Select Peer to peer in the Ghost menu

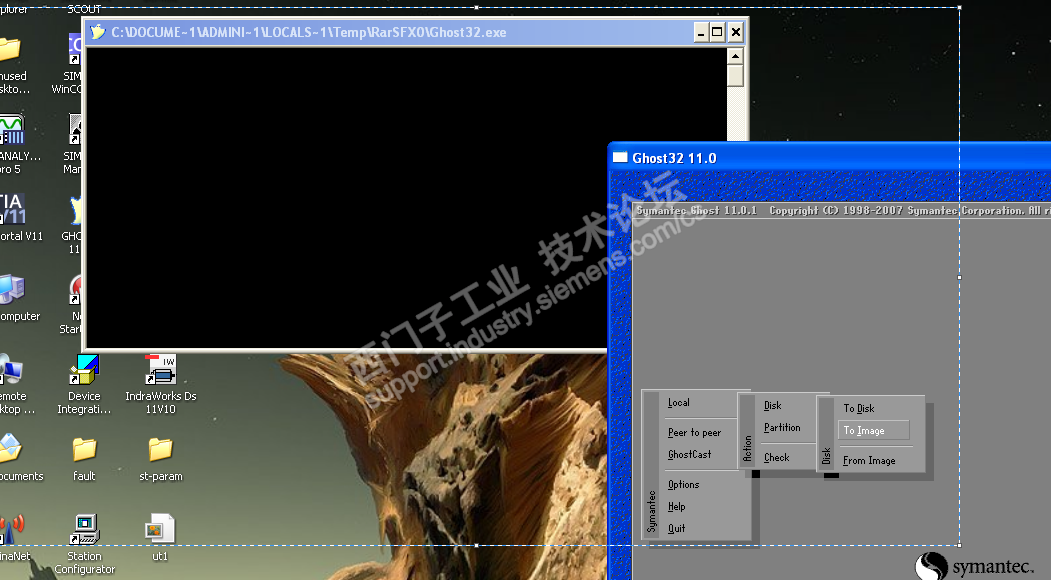tap(694, 432)
